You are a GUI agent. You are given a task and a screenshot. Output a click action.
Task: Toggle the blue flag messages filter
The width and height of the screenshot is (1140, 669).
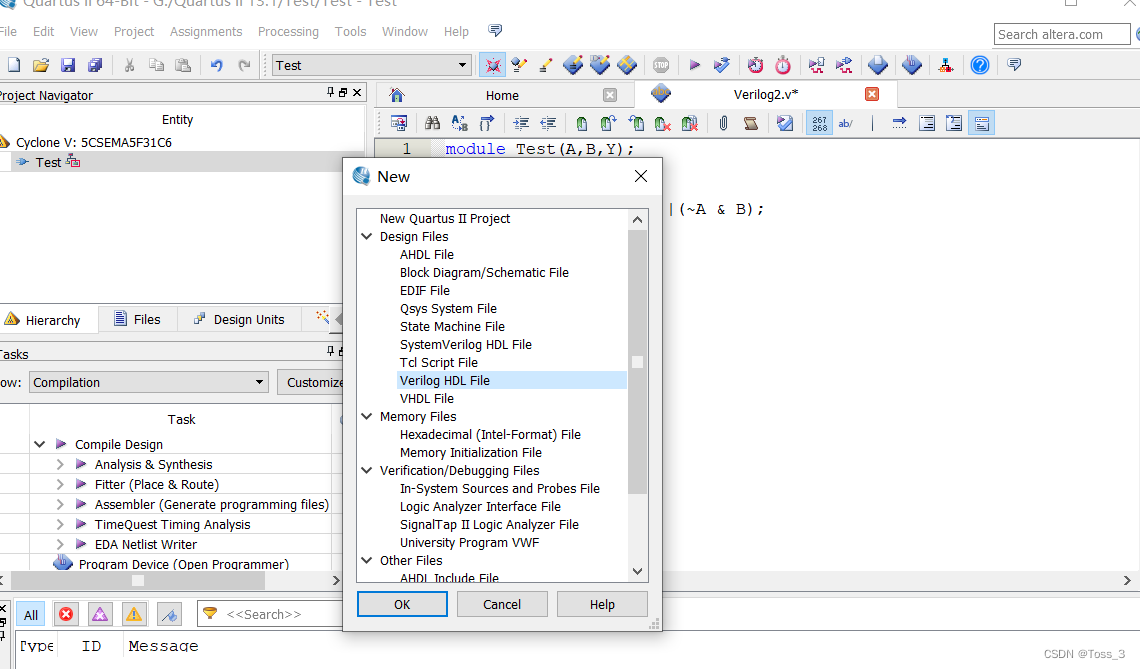[x=169, y=614]
